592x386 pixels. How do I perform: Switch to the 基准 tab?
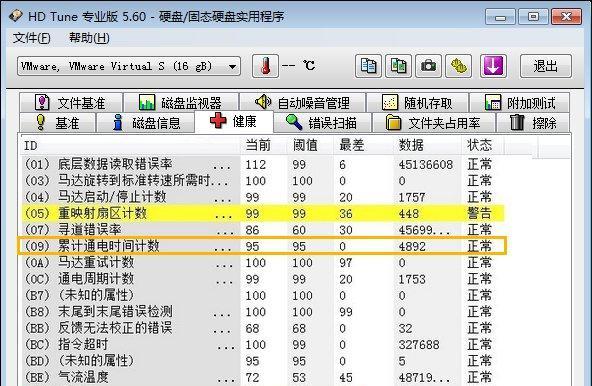coord(57,122)
